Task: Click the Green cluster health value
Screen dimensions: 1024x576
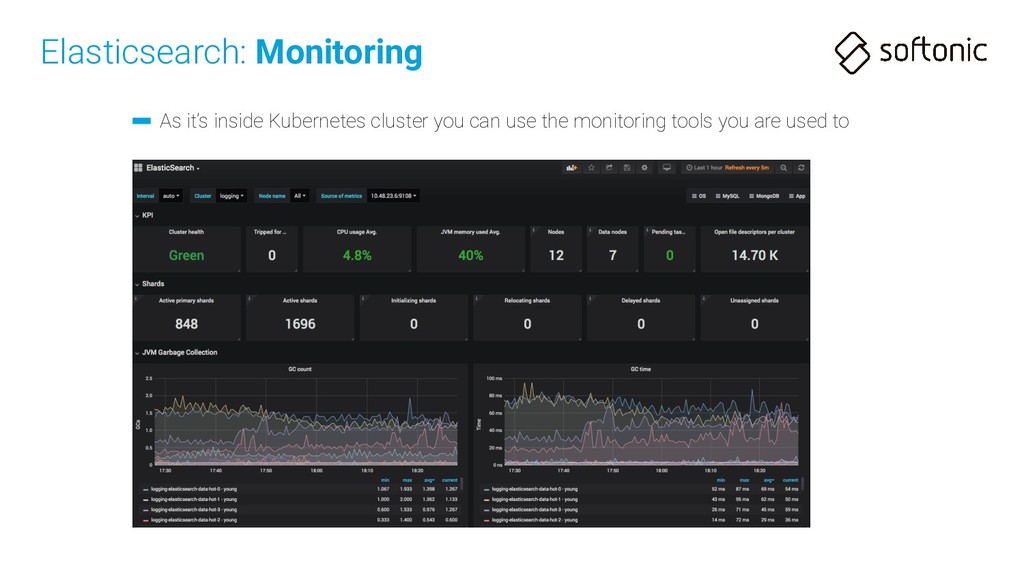Action: coord(186,255)
